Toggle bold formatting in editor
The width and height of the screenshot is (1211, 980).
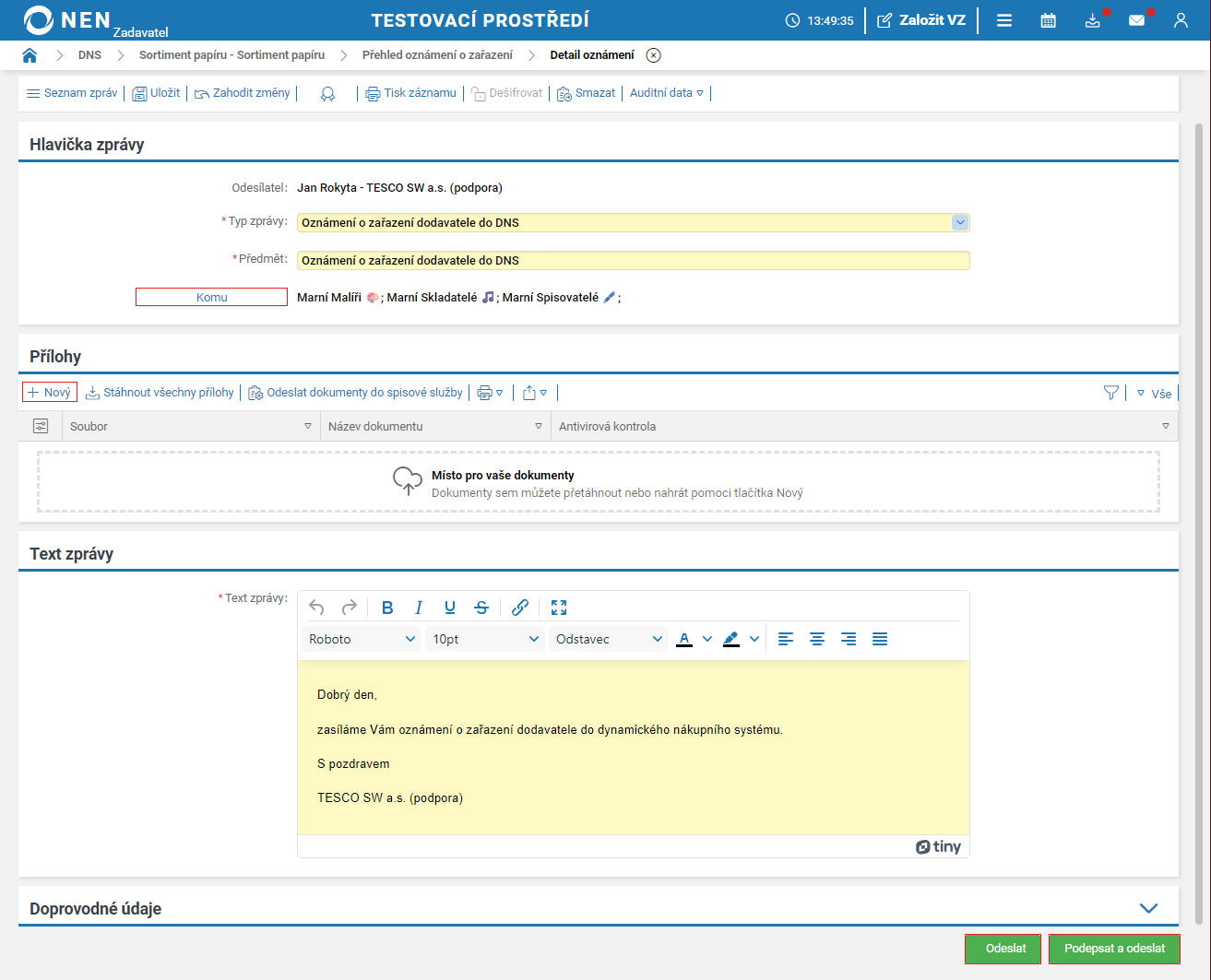[387, 608]
